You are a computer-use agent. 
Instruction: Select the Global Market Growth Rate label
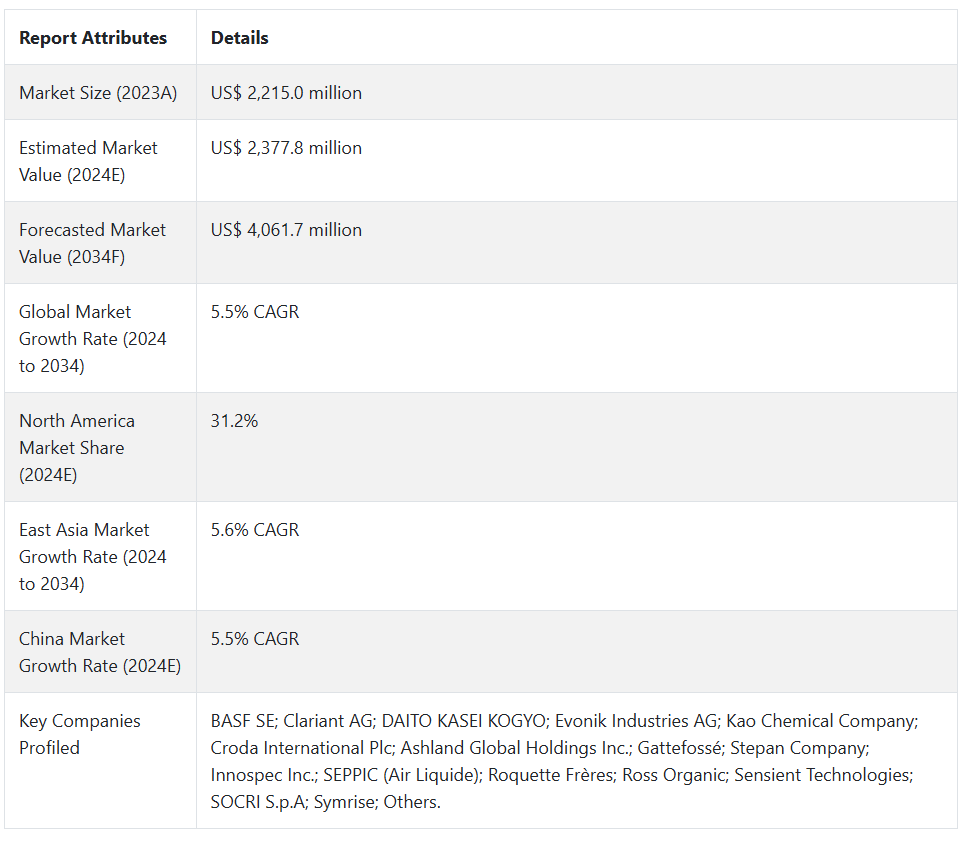[92, 339]
